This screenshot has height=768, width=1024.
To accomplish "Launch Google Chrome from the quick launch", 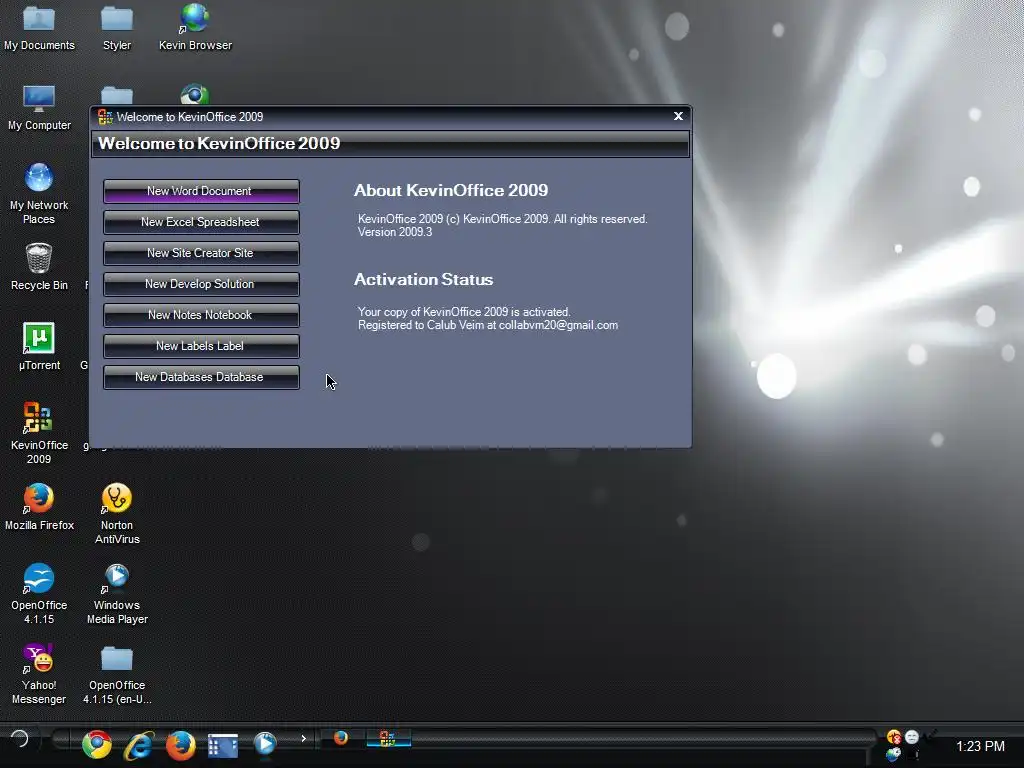I will tap(97, 744).
